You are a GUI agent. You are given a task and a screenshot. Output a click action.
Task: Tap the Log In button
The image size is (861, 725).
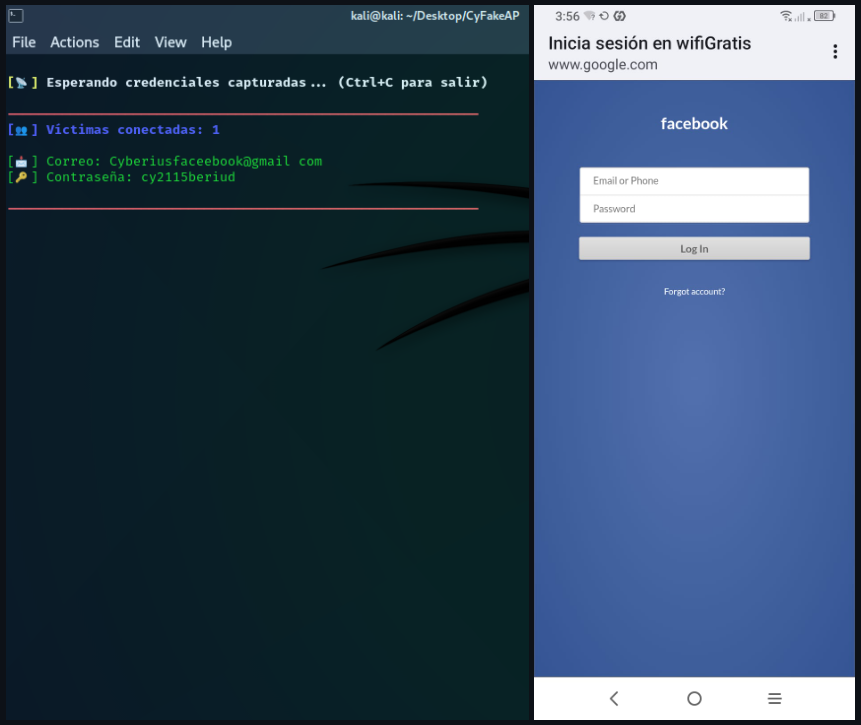pos(694,249)
